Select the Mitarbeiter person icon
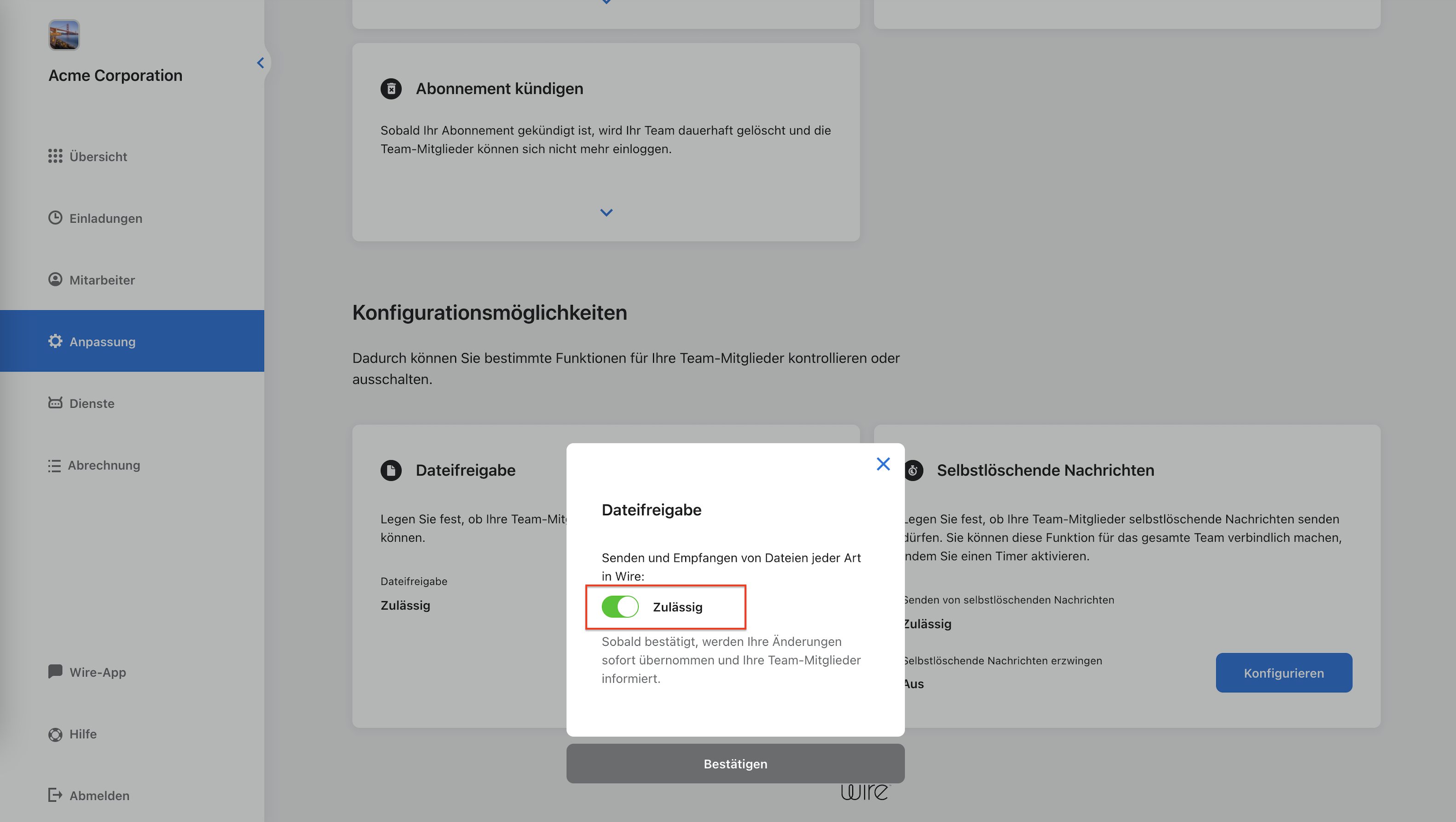 55,279
